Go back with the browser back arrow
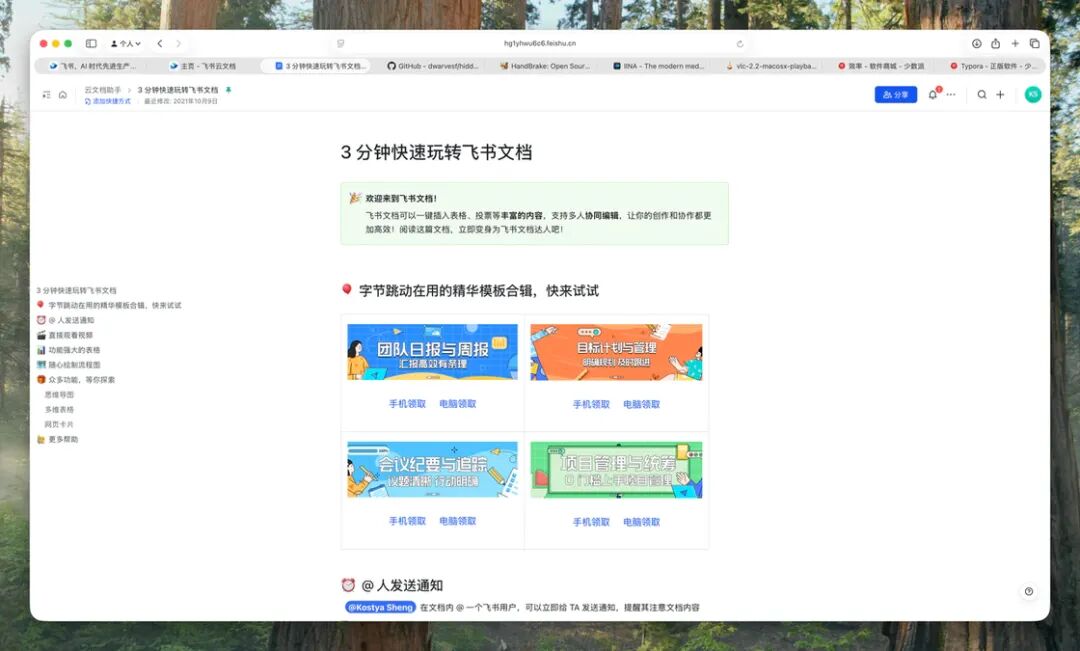This screenshot has height=651, width=1080. click(160, 43)
